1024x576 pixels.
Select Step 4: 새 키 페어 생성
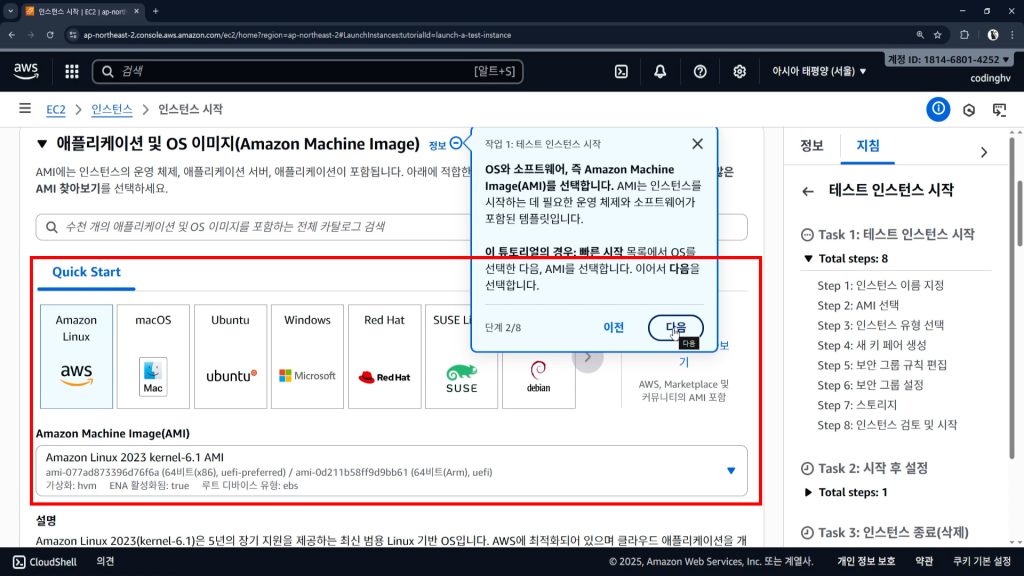pyautogui.click(x=872, y=345)
